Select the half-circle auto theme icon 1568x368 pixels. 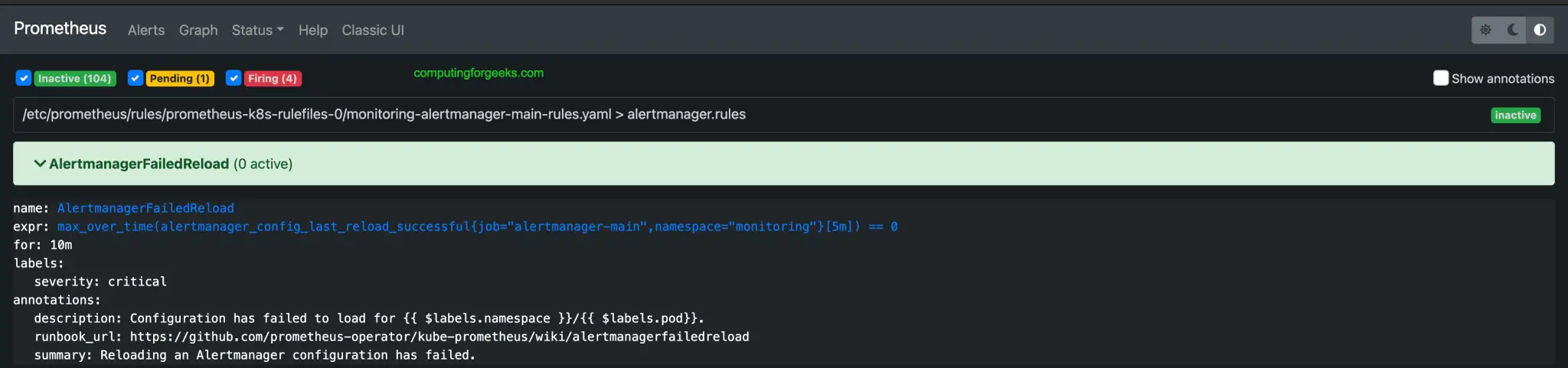1540,30
